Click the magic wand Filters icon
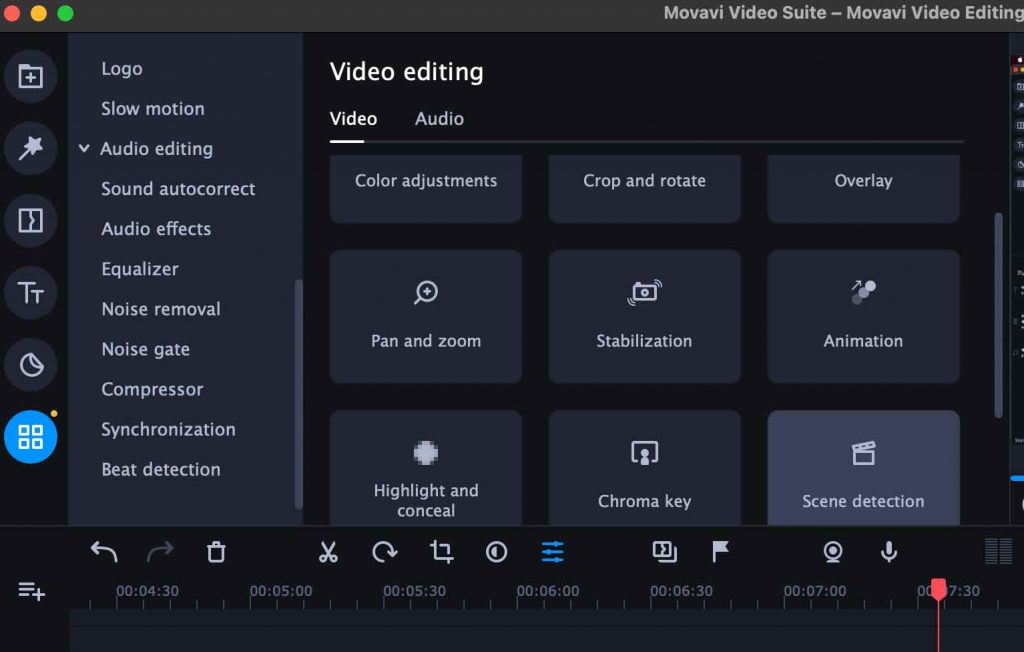Image resolution: width=1024 pixels, height=652 pixels. (x=31, y=149)
